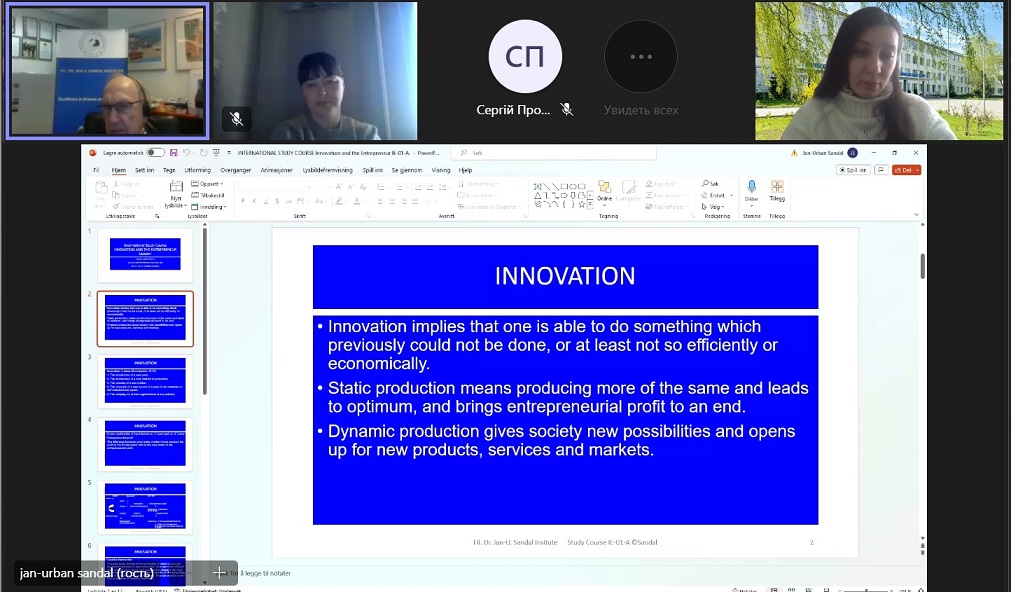Click the main slide vertical scrollbar handle
1011x592 pixels.
tap(923, 266)
